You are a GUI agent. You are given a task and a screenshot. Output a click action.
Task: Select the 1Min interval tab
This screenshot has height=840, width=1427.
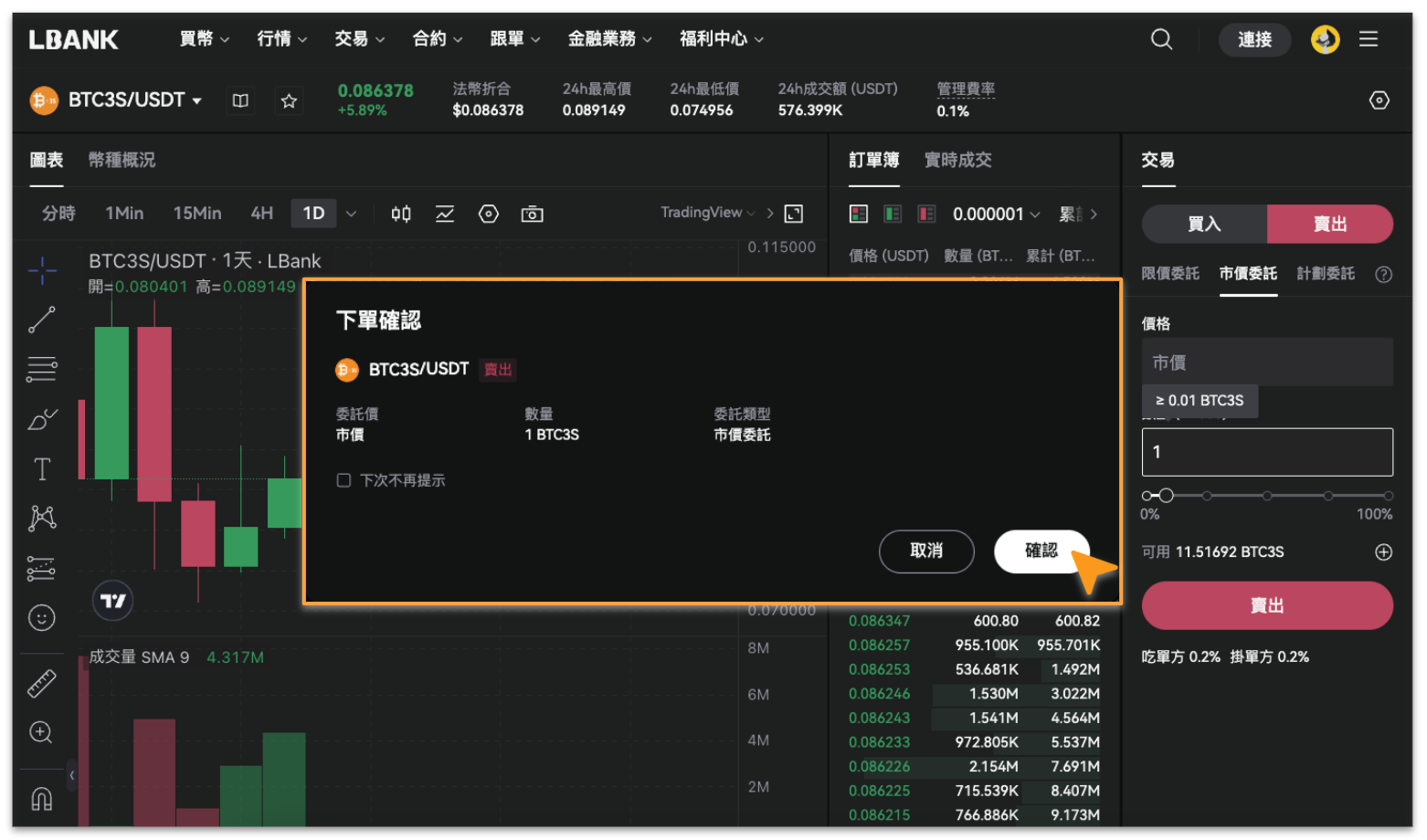(124, 214)
